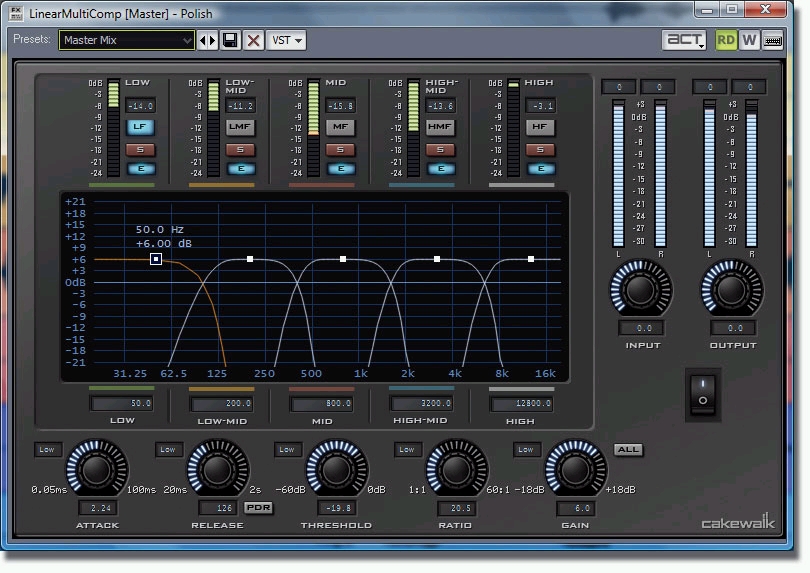The height and width of the screenshot is (573, 810).
Task: Enable the MID band with its E button
Action: [x=341, y=168]
